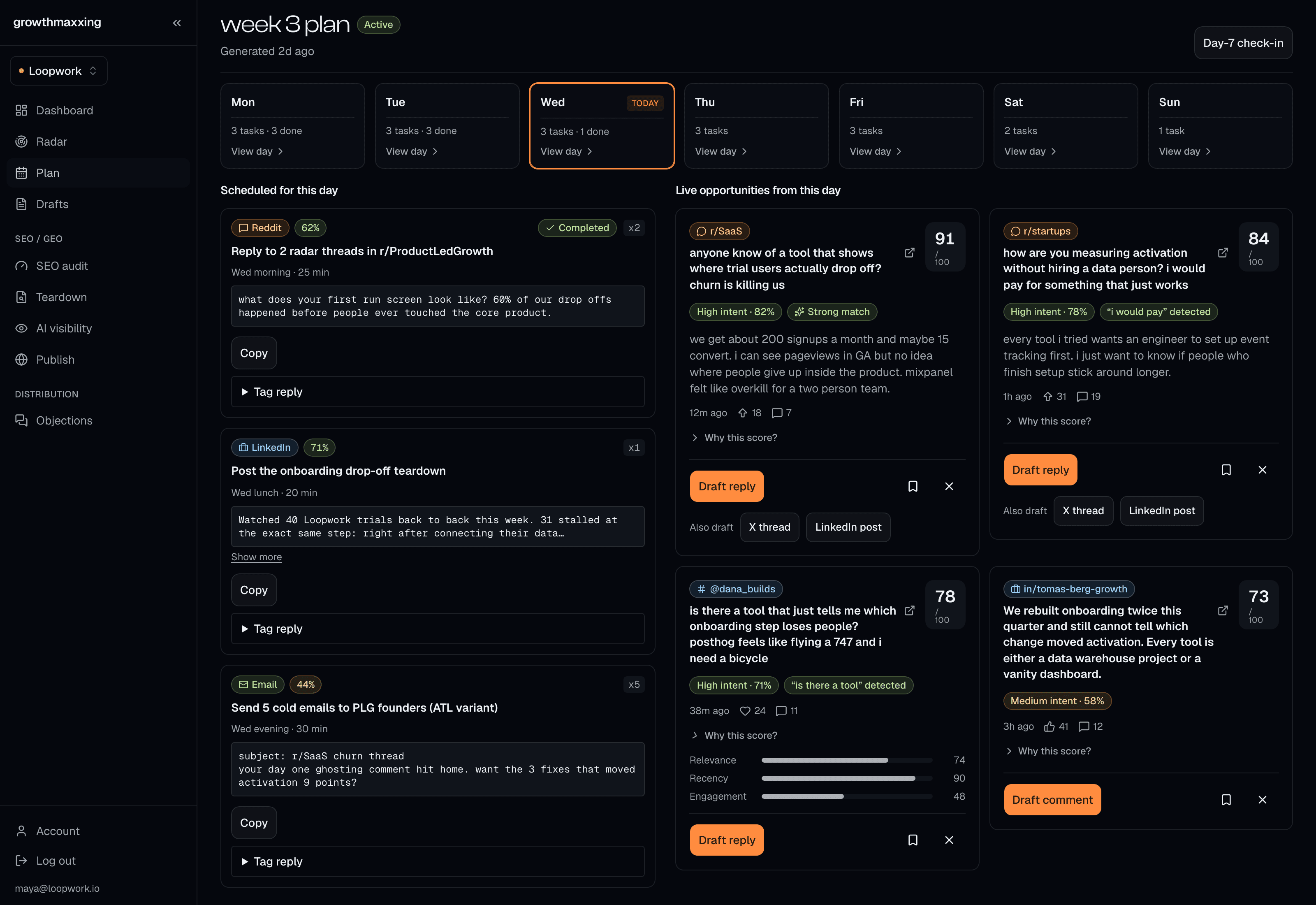Image resolution: width=1316 pixels, height=905 pixels.
Task: View day for Sun
Action: pyautogui.click(x=1185, y=151)
